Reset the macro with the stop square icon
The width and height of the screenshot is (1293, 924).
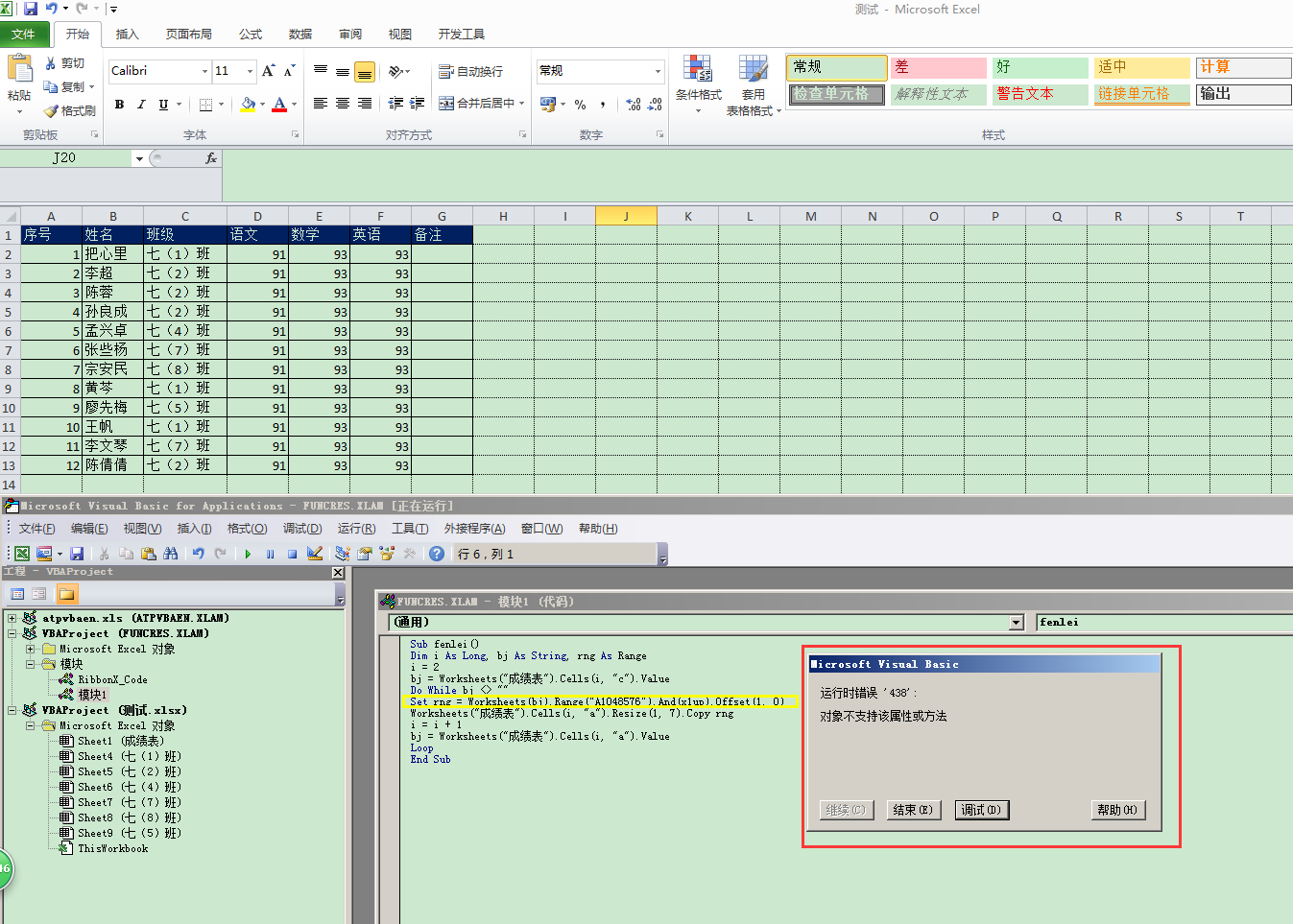pyautogui.click(x=292, y=554)
